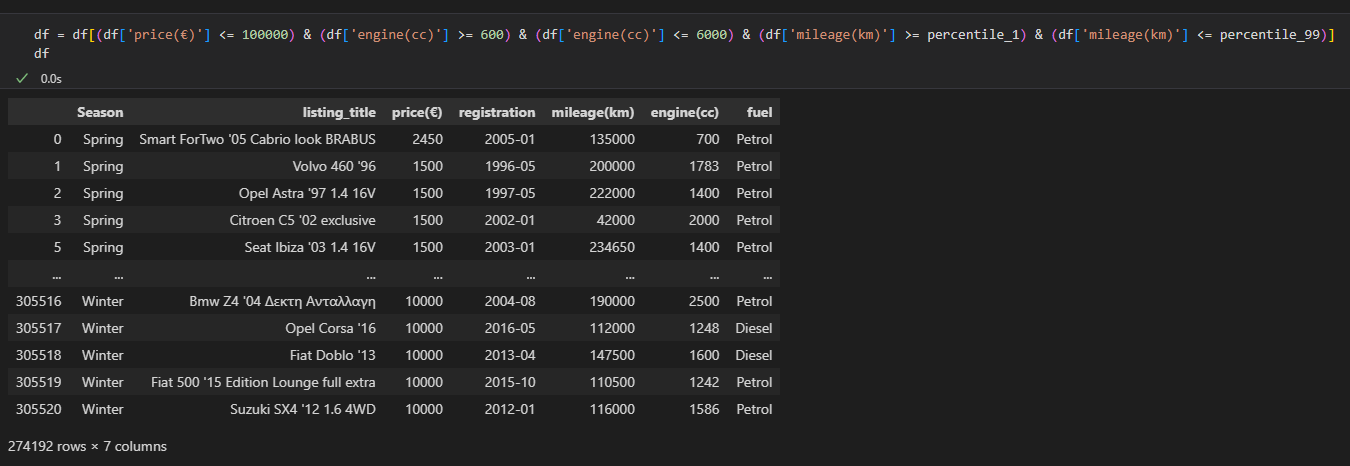Click engine value 1586

pos(704,409)
